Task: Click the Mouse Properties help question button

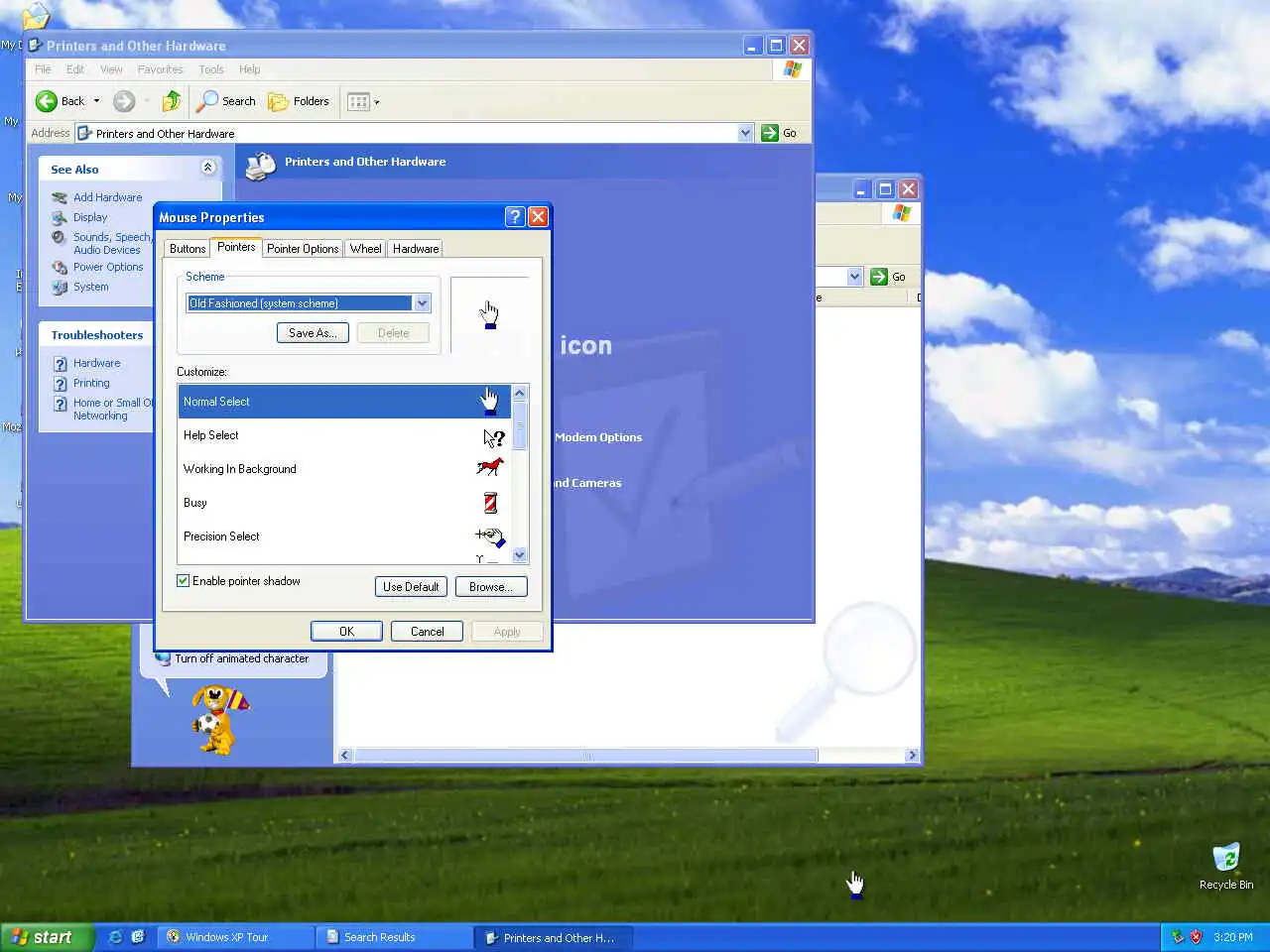Action: click(x=515, y=217)
